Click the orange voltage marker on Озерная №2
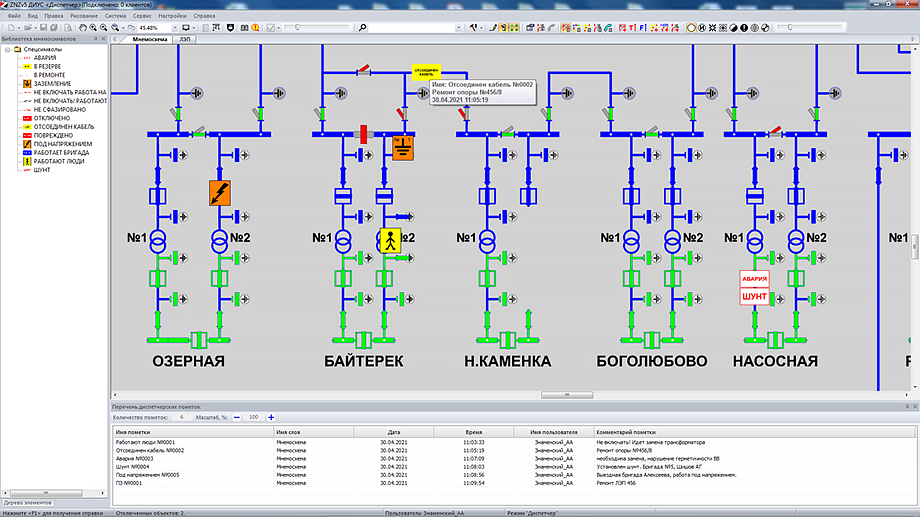Viewport: 920px width, 517px height. click(219, 193)
